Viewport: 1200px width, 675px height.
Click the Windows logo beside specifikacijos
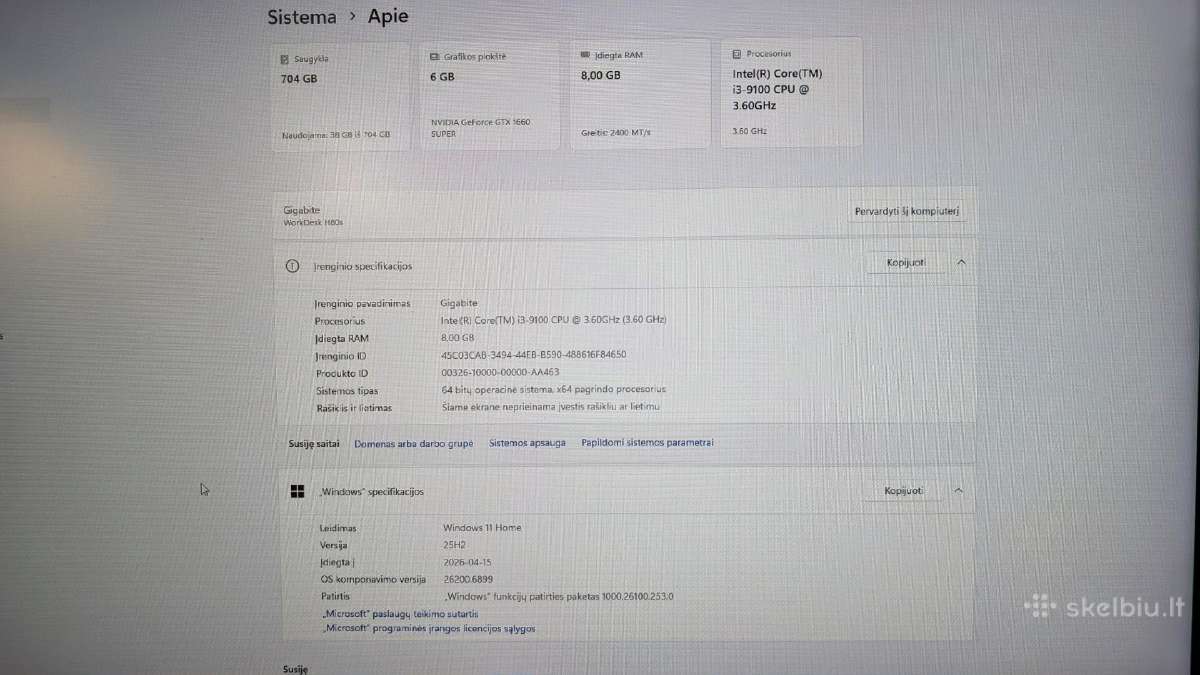(x=297, y=491)
